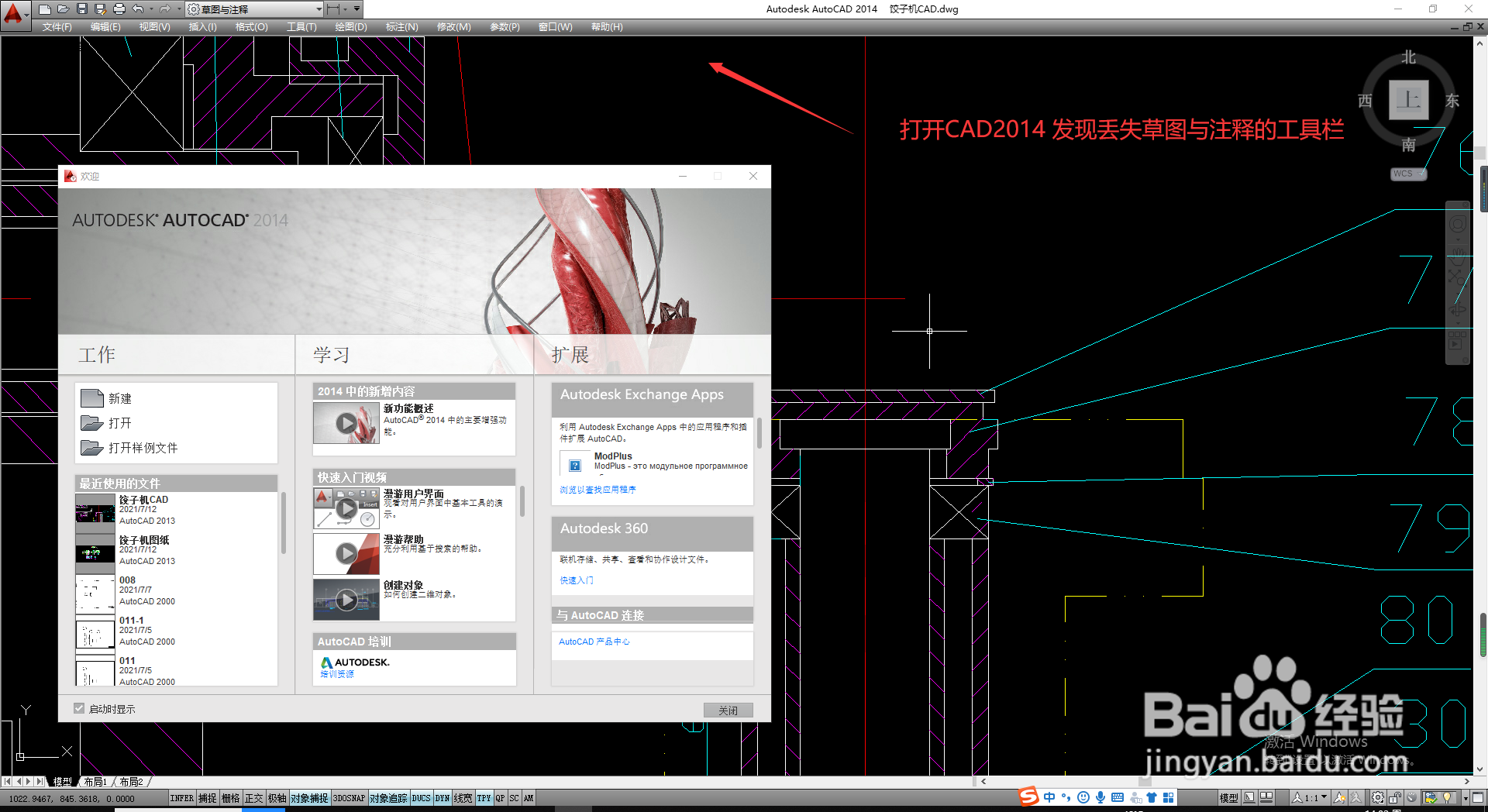Play the 创建对象 video

(x=346, y=599)
